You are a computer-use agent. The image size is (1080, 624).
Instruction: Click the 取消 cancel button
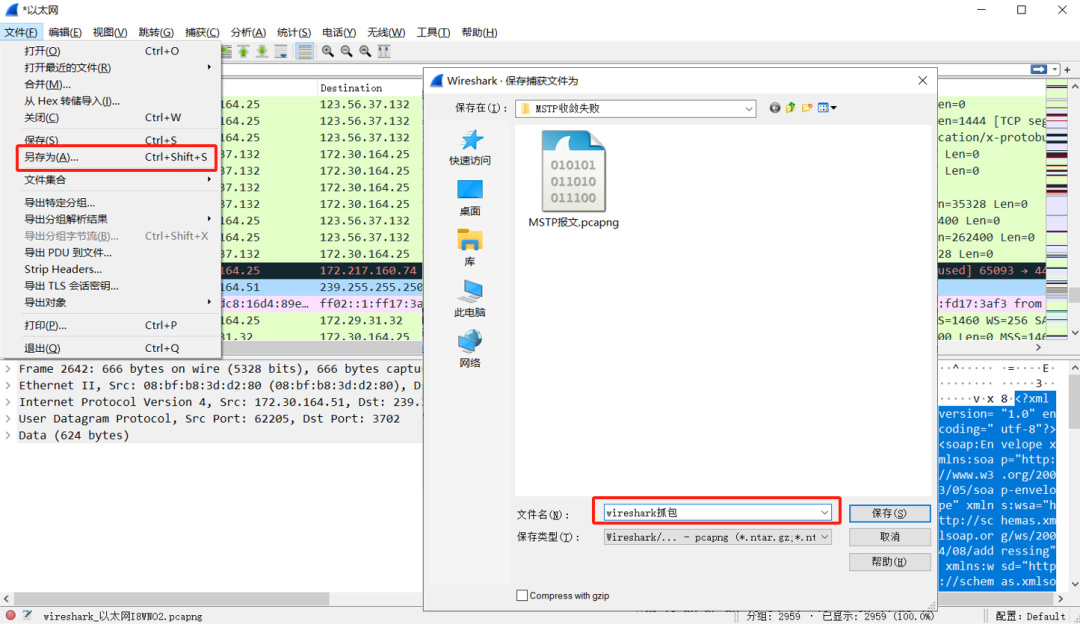pos(889,537)
